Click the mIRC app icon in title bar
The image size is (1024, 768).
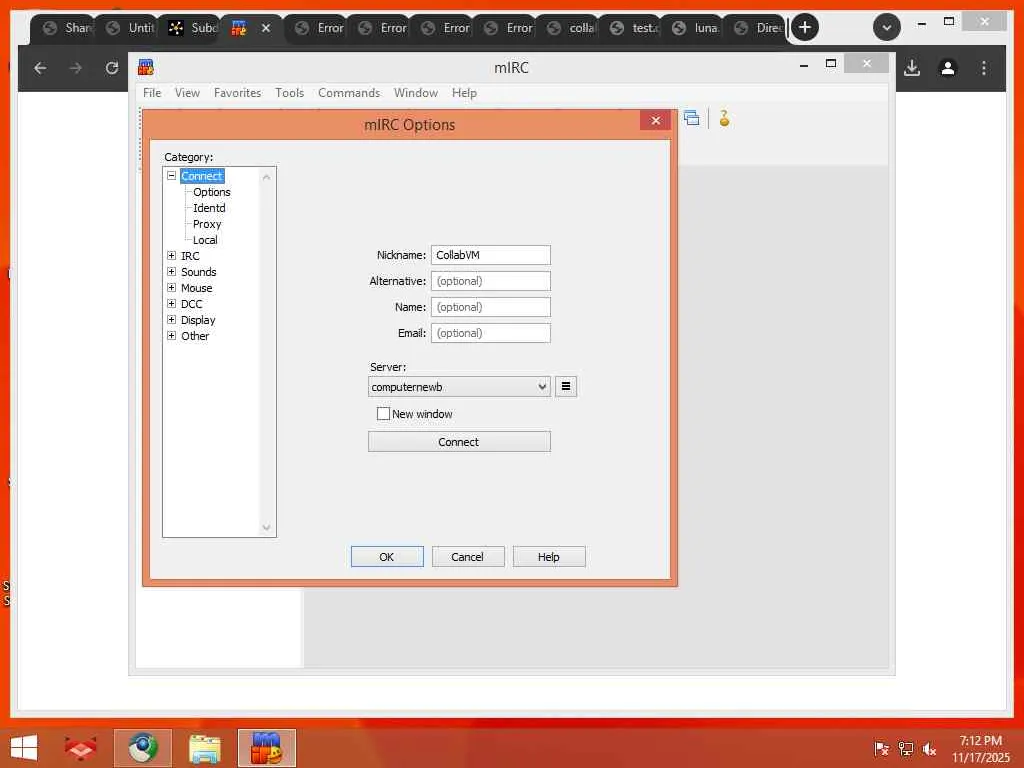click(146, 67)
